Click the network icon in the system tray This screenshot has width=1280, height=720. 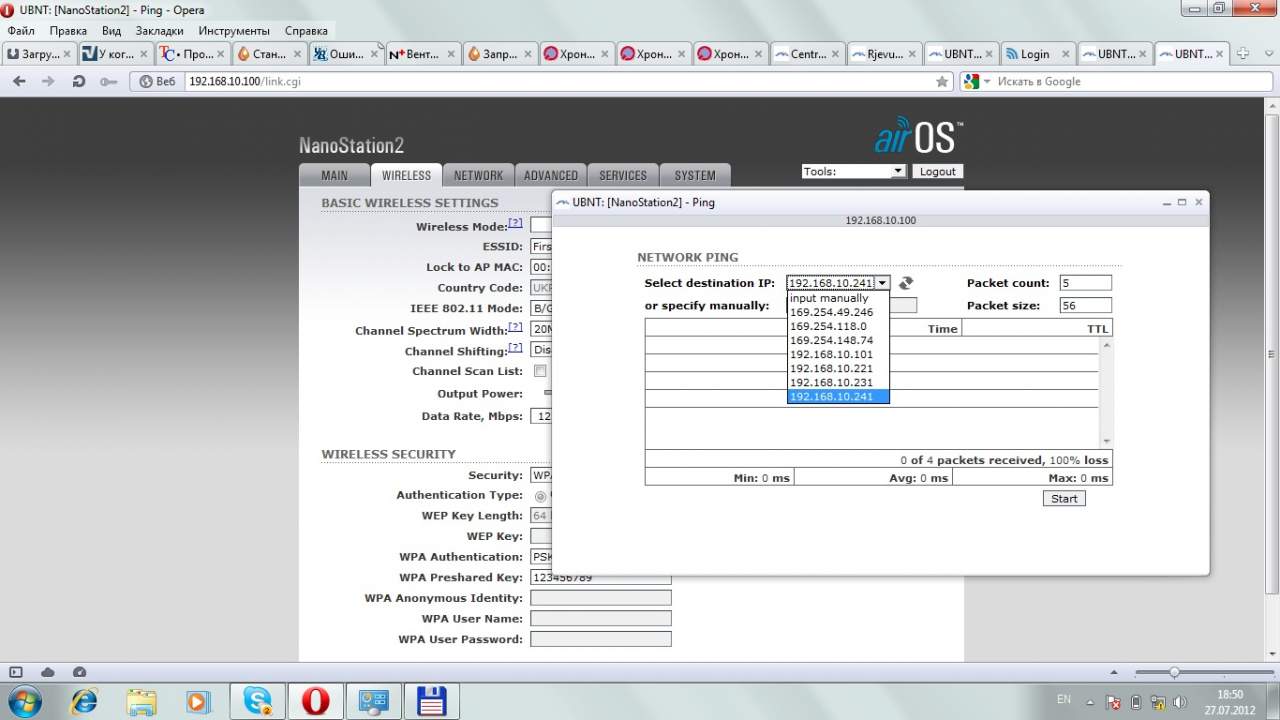1158,701
